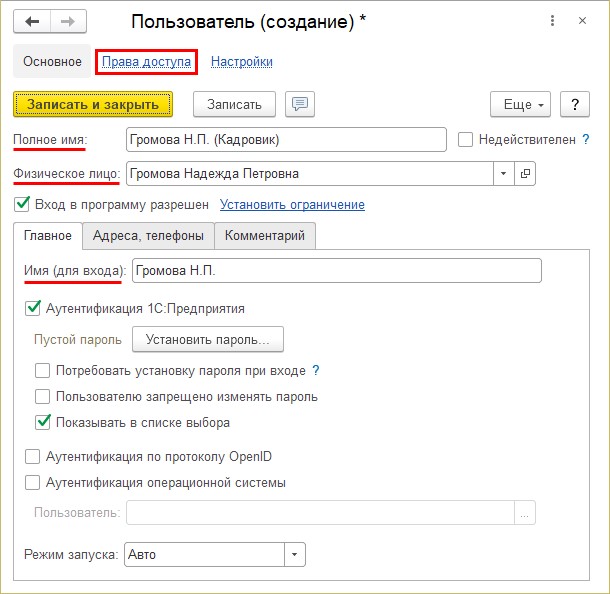Uncheck Вход в программу разрешен
The width and height of the screenshot is (610, 594).
[x=22, y=204]
